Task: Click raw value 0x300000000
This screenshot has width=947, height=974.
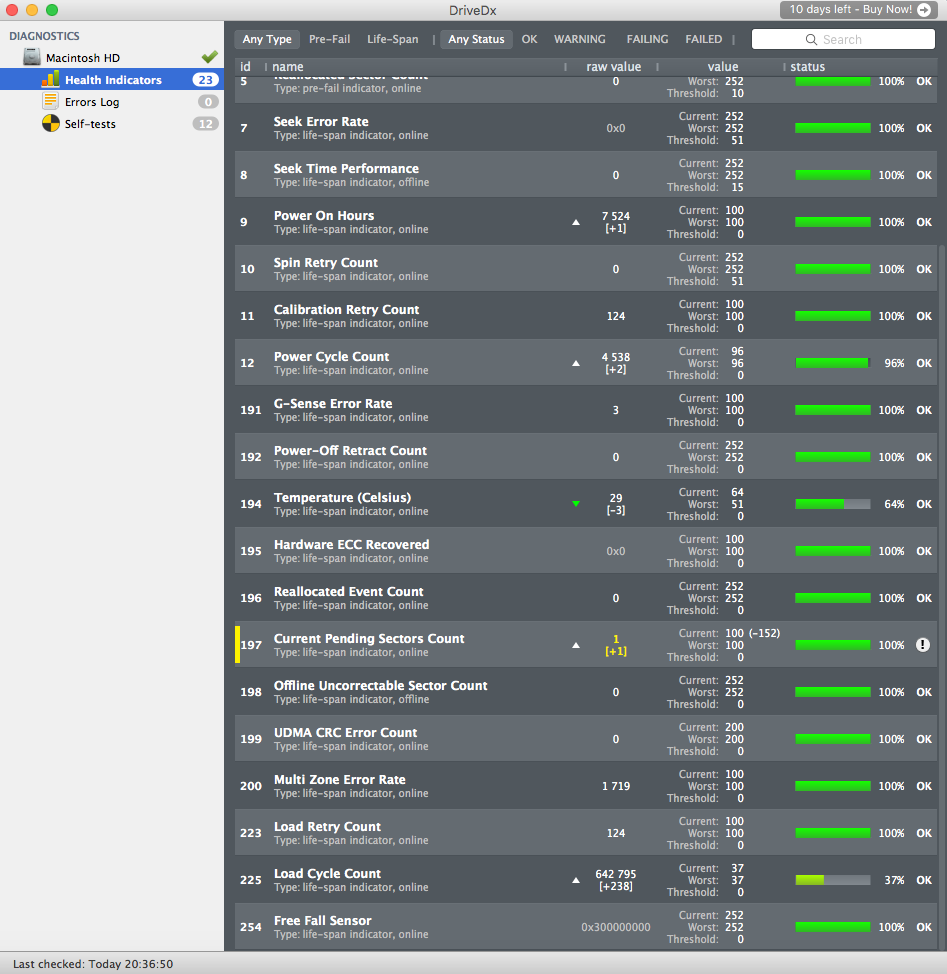Action: [615, 927]
